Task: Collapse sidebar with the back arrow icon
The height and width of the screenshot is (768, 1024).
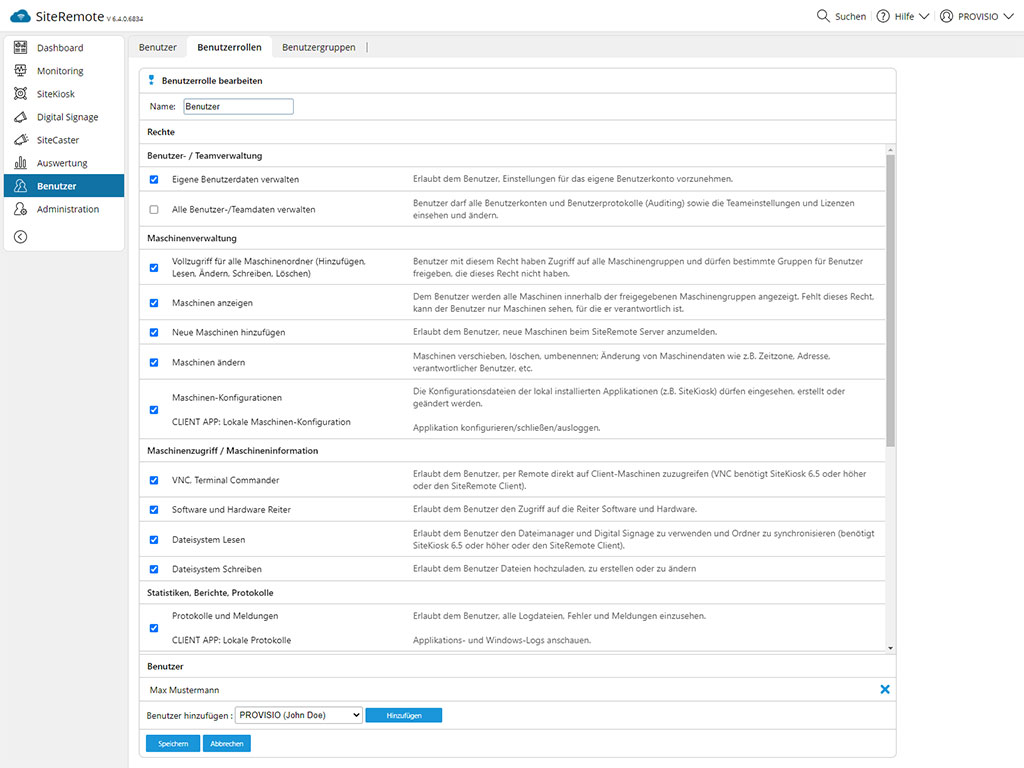Action: (20, 237)
